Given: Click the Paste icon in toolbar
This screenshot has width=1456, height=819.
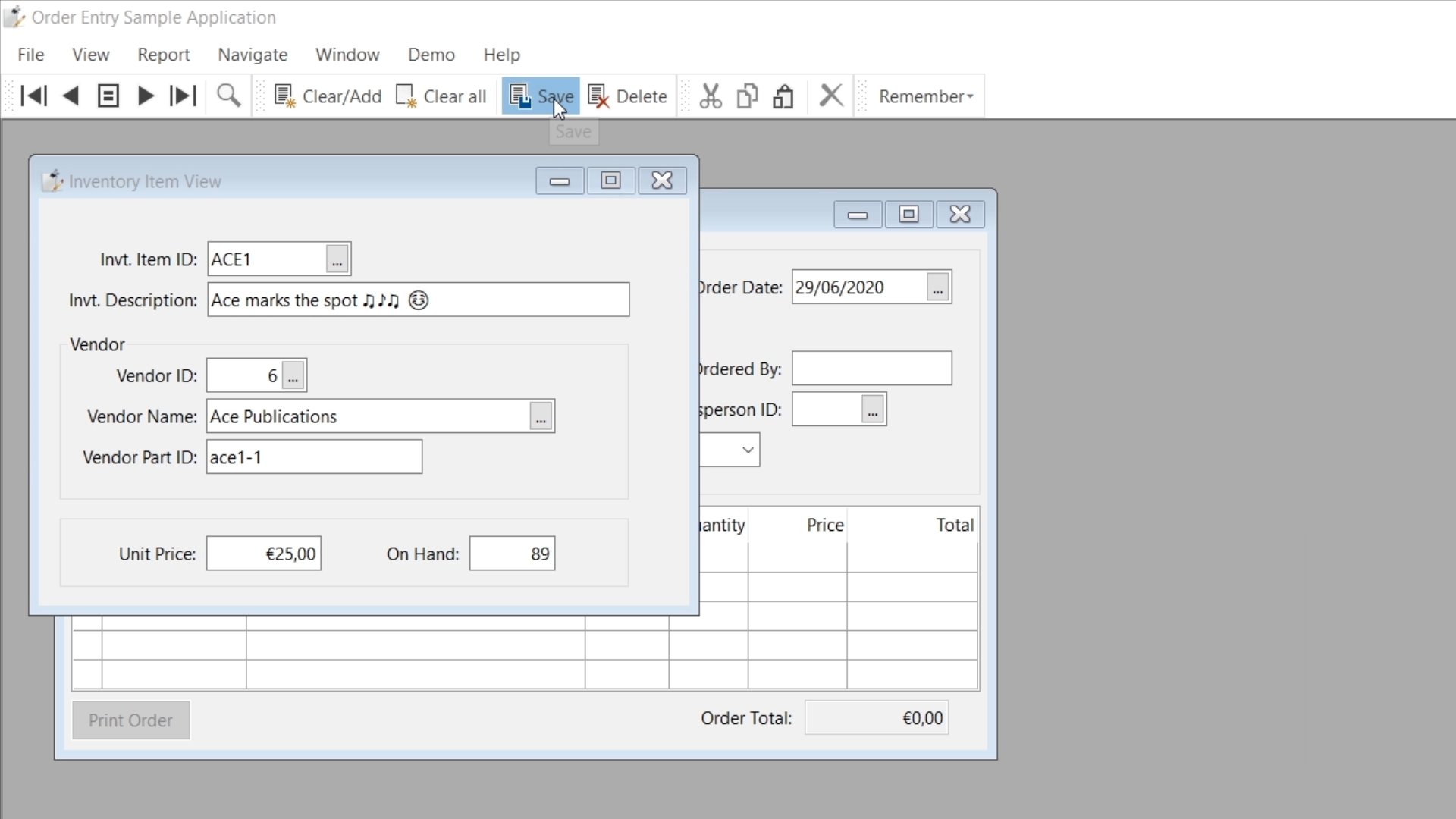Looking at the screenshot, I should [783, 96].
